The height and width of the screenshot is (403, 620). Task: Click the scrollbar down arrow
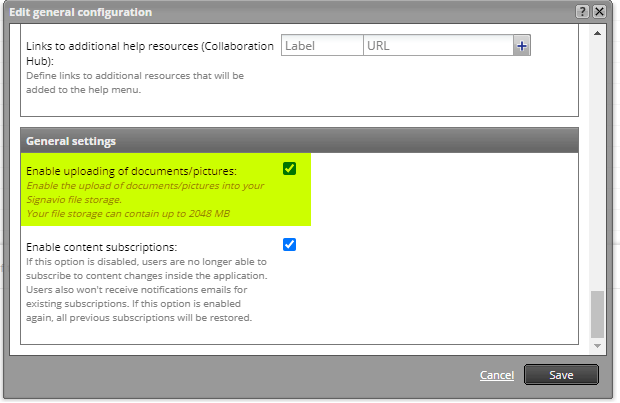coord(597,346)
